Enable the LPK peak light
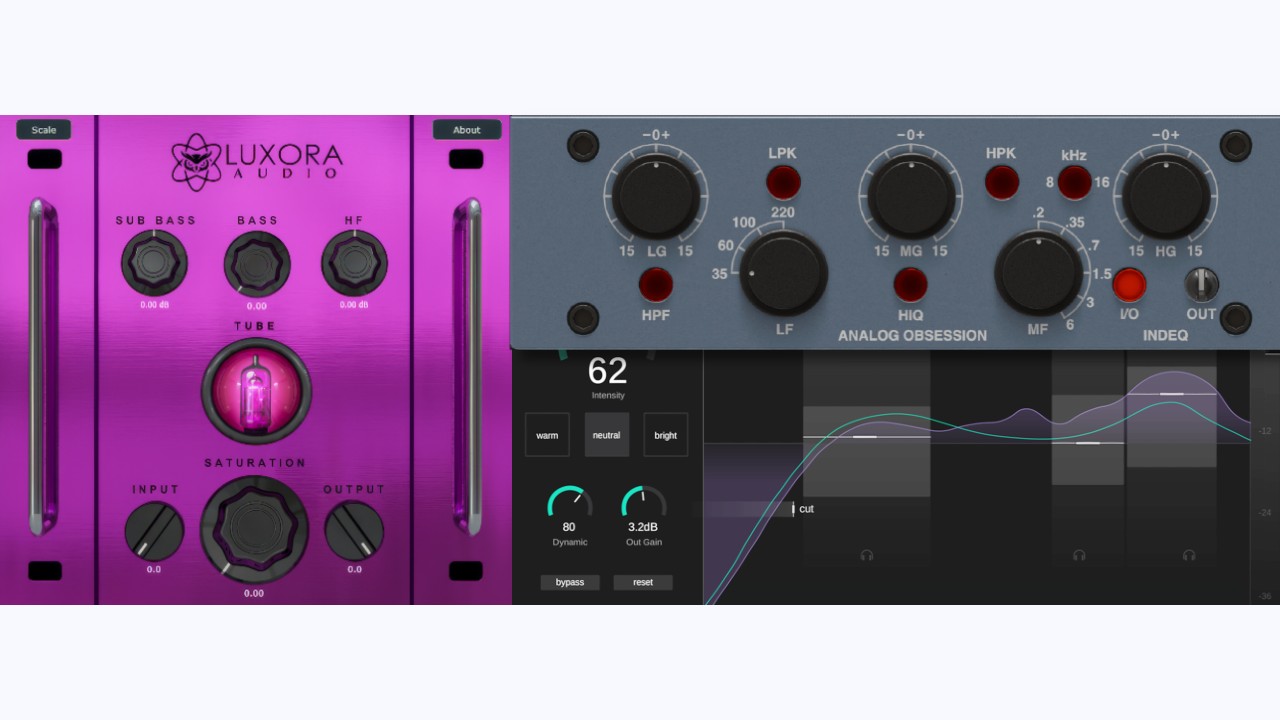This screenshot has width=1280, height=720. 783,181
